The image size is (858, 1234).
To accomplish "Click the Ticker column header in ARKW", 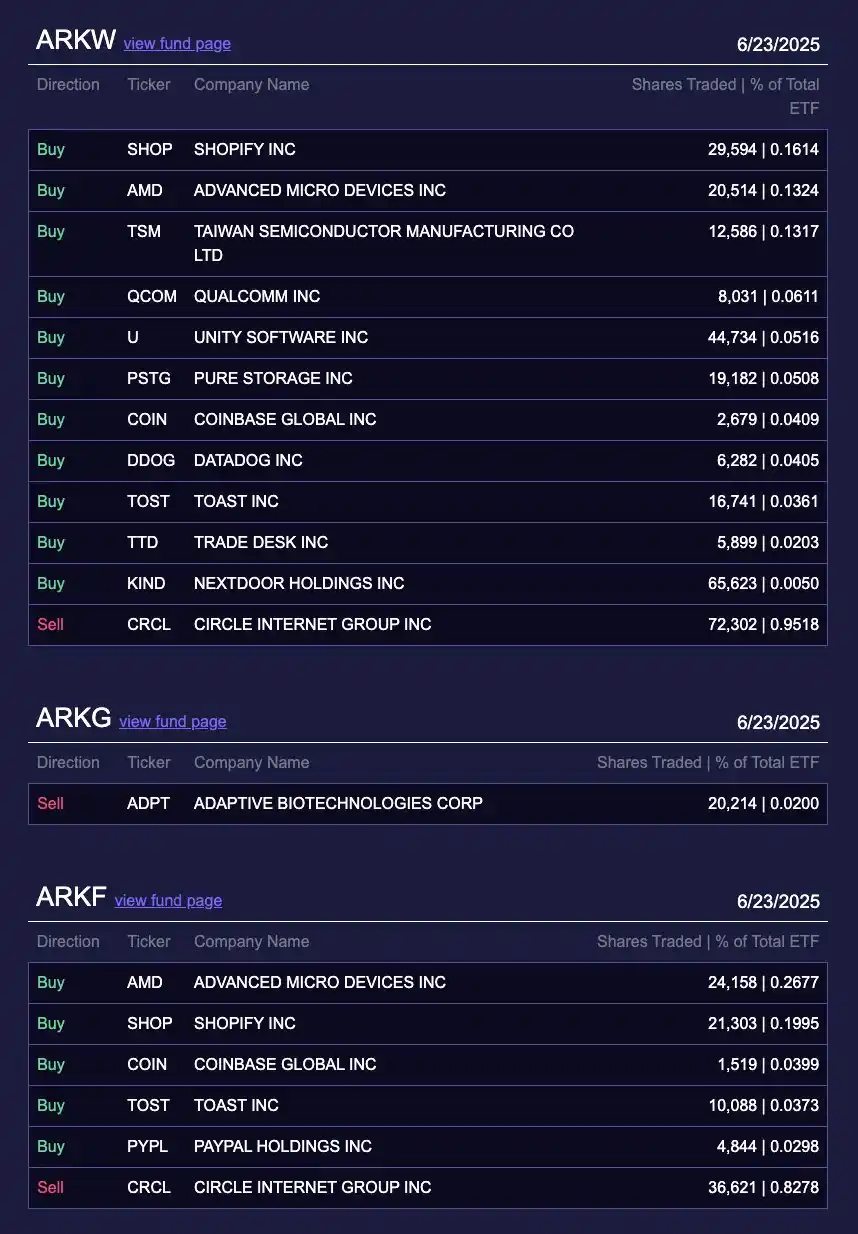I will (x=149, y=85).
